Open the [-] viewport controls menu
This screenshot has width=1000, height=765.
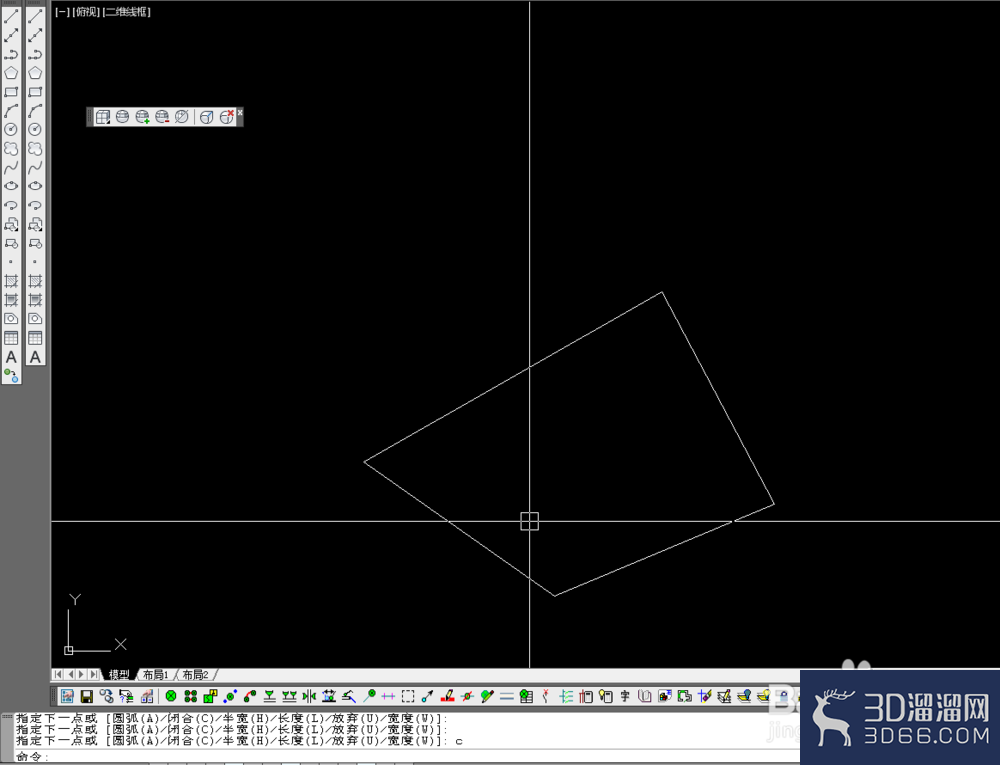(x=62, y=12)
